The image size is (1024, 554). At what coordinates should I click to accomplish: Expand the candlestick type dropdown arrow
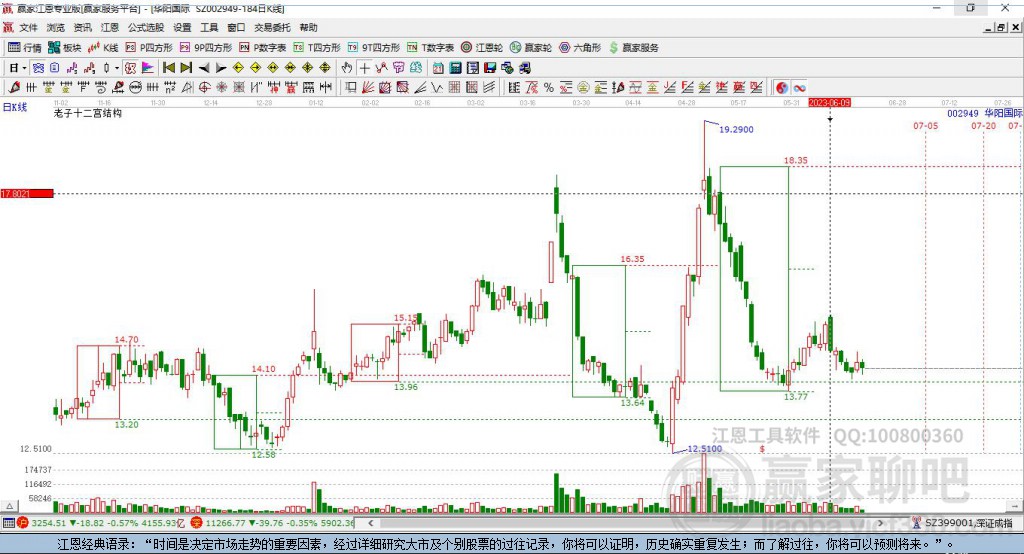click(x=116, y=68)
